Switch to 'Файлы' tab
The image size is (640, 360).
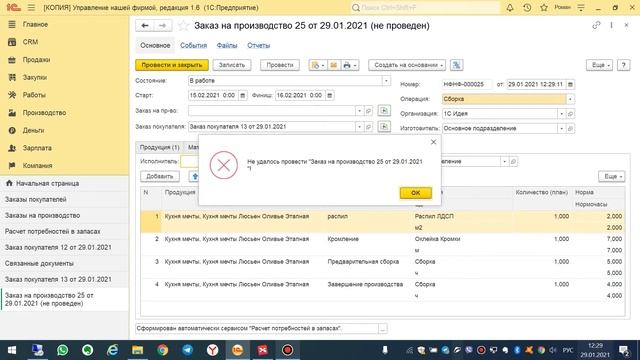coord(227,45)
